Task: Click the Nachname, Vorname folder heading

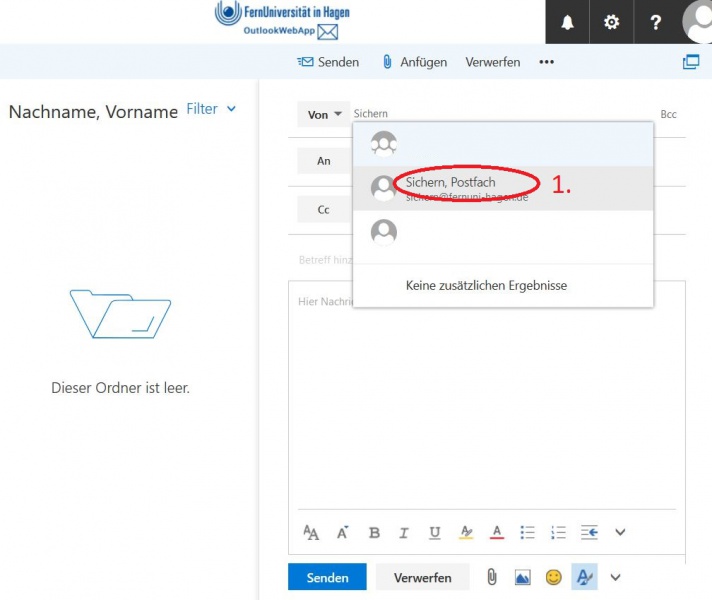Action: click(x=93, y=112)
